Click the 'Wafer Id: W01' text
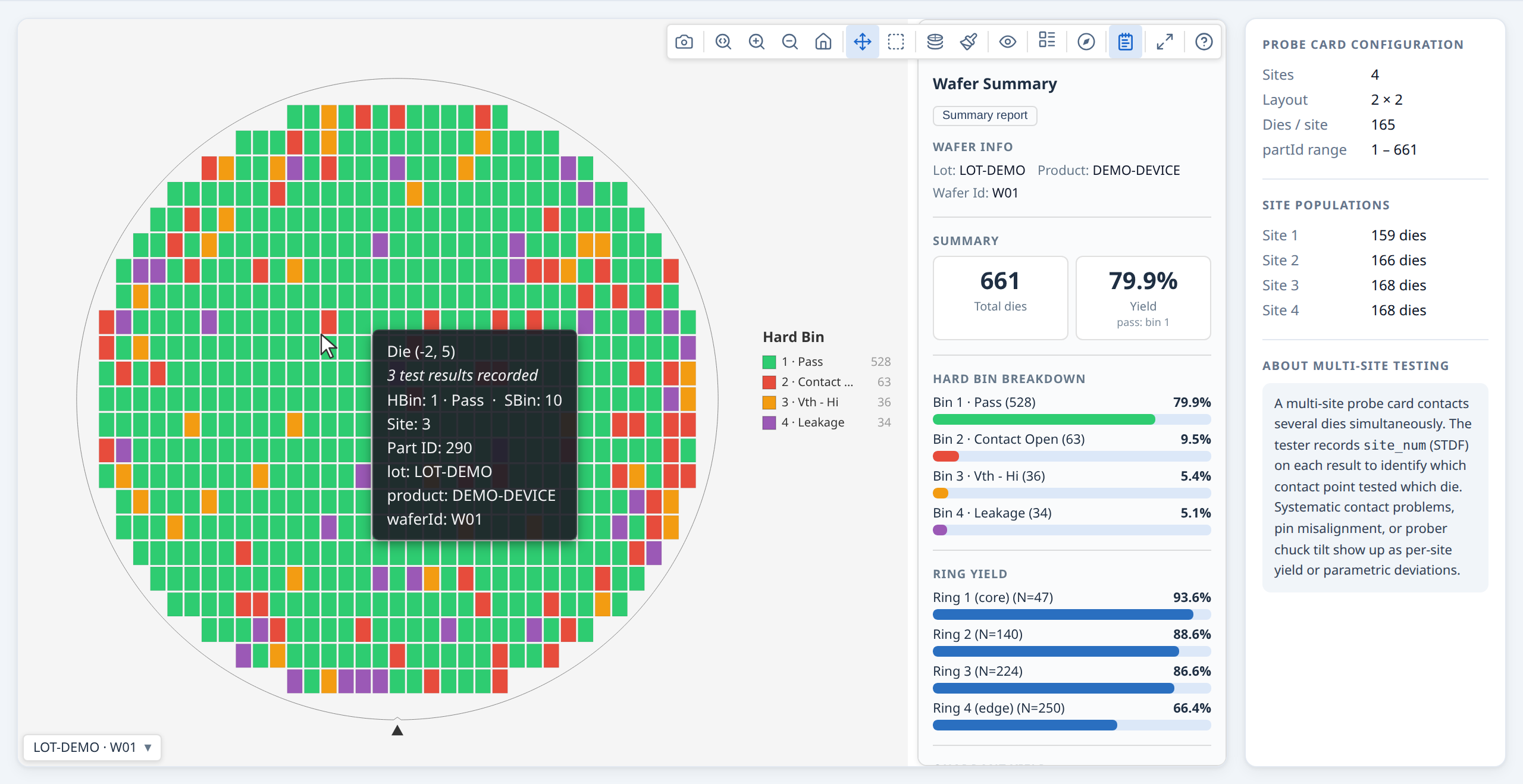The image size is (1523, 784). tap(976, 193)
